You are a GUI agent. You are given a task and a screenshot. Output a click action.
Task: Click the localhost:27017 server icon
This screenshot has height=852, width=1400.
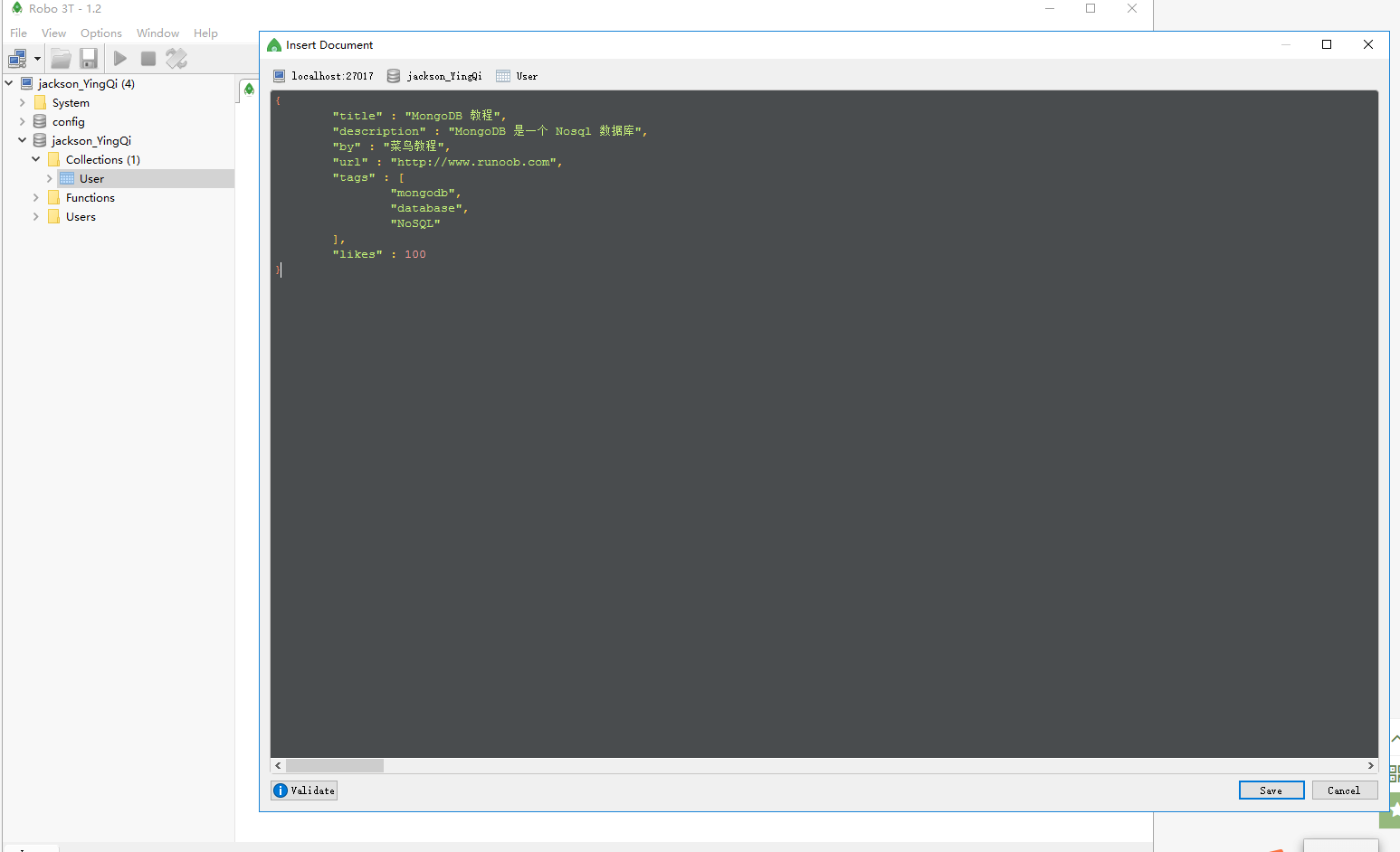(280, 76)
